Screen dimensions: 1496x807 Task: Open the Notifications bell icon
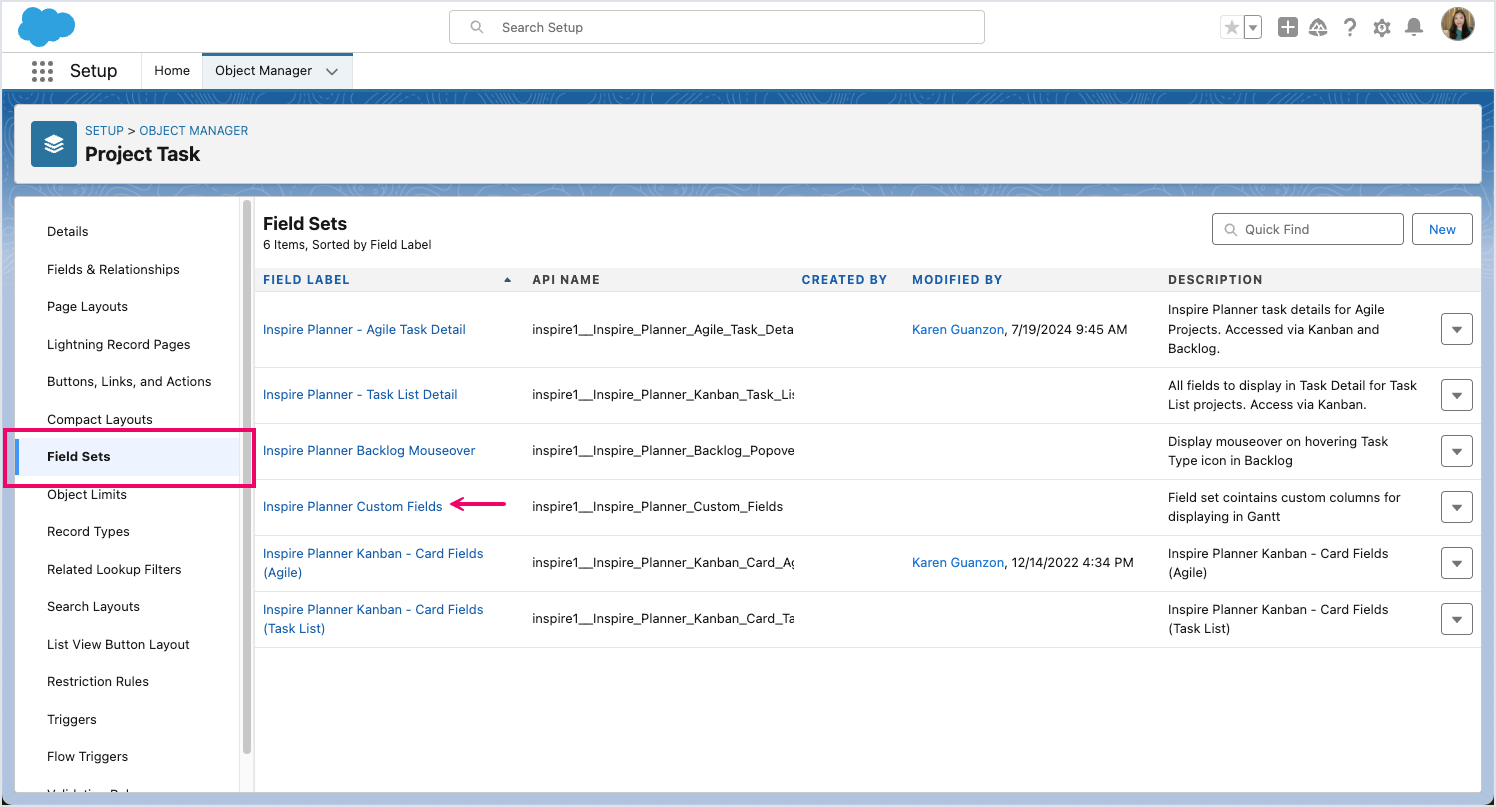pos(1414,28)
